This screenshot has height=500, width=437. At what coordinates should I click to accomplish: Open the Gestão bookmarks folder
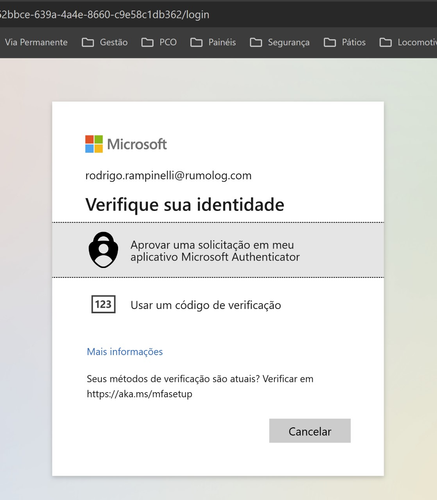tap(105, 42)
